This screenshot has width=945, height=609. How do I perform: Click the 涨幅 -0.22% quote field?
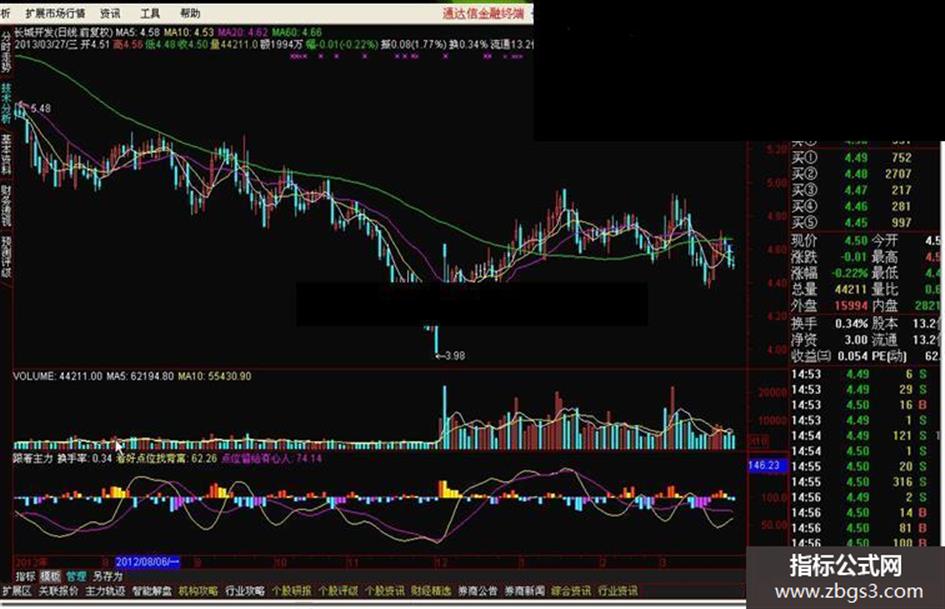(829, 273)
